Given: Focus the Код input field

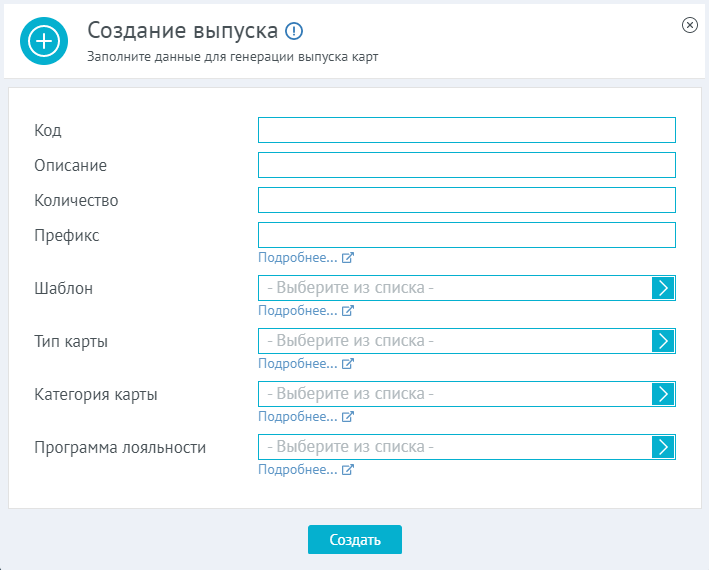Looking at the screenshot, I should click(467, 130).
